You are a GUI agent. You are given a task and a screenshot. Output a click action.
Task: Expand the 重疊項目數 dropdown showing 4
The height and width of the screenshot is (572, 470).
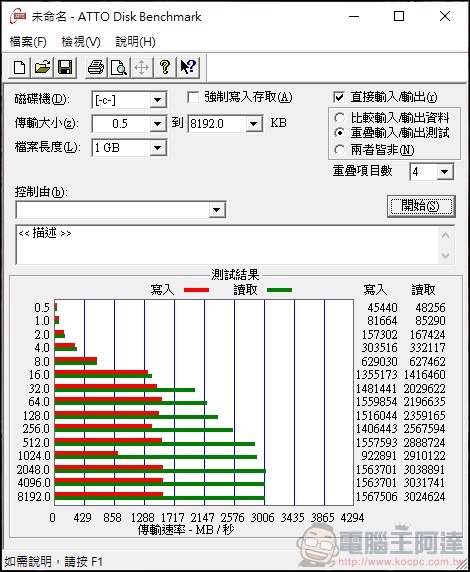pyautogui.click(x=445, y=171)
